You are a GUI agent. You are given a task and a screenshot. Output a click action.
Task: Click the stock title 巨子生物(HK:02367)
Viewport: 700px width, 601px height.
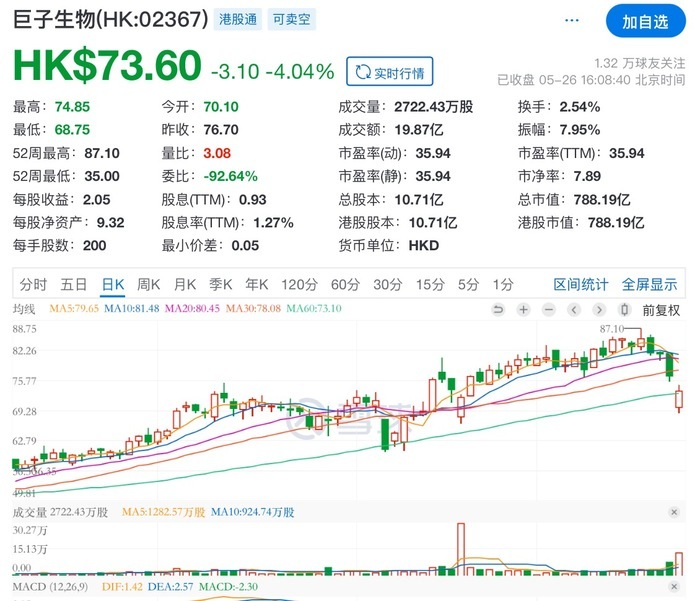click(x=111, y=20)
